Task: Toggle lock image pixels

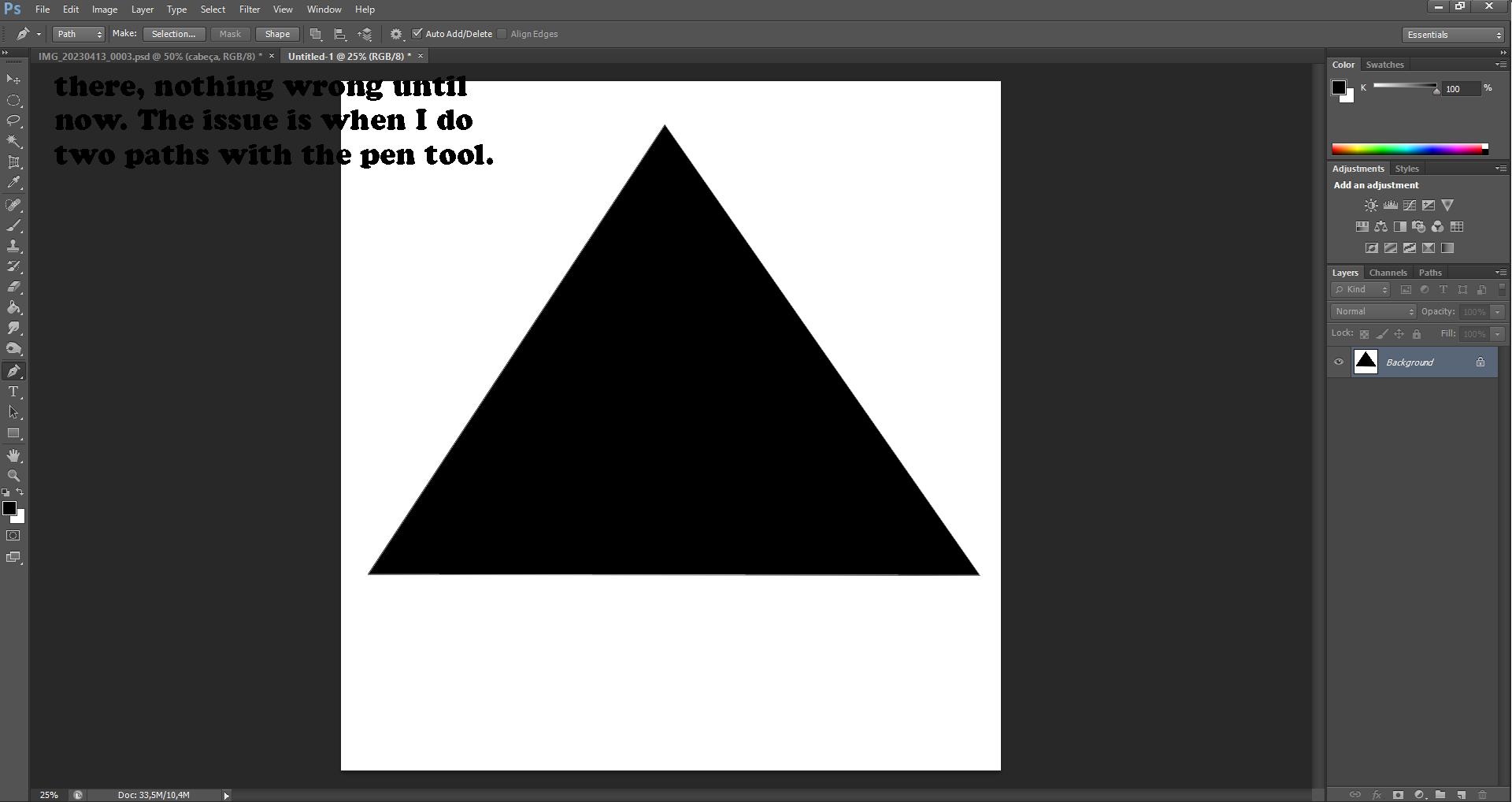Action: point(1381,334)
